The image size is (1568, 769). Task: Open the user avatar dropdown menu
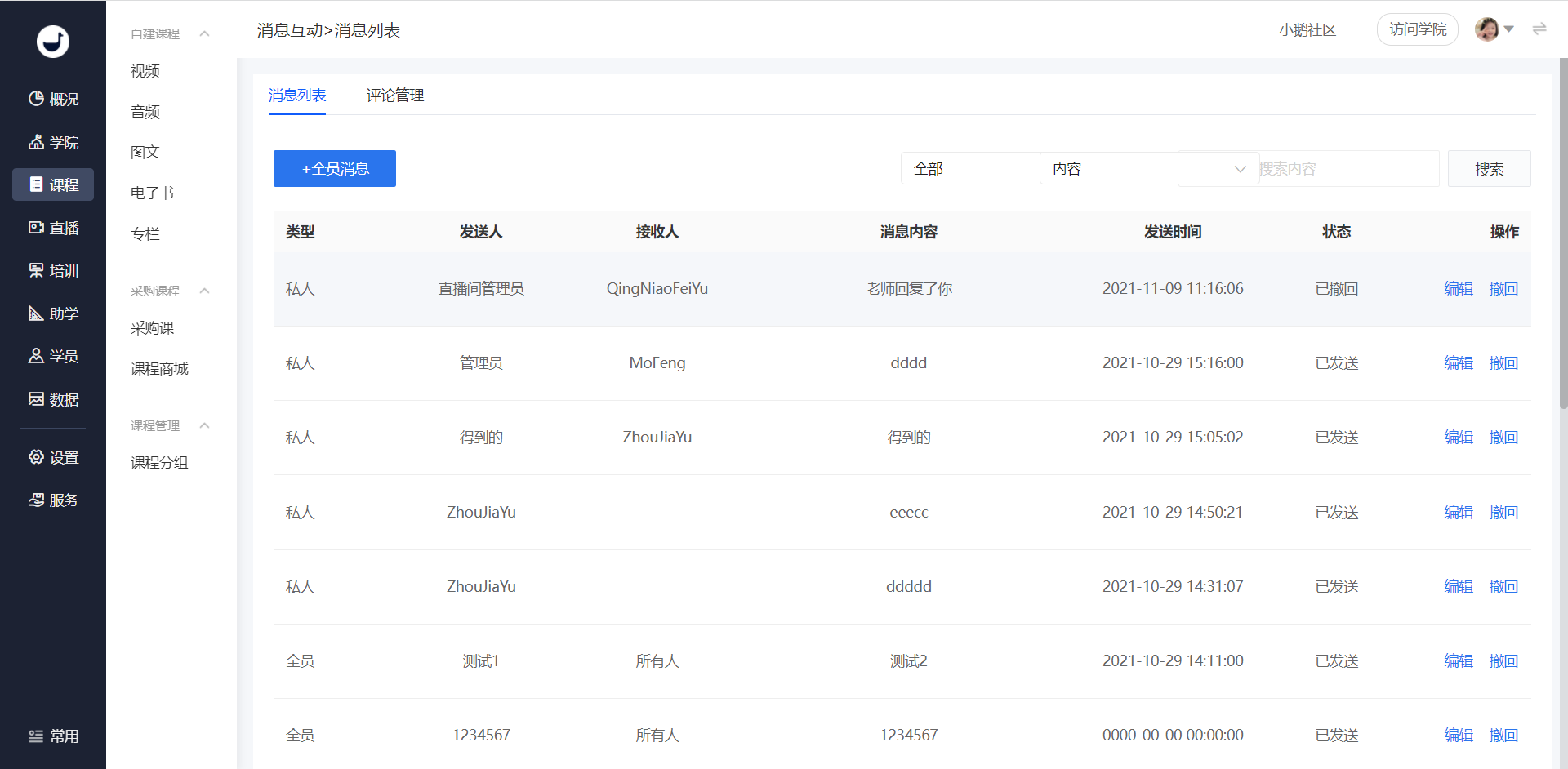tap(1494, 29)
